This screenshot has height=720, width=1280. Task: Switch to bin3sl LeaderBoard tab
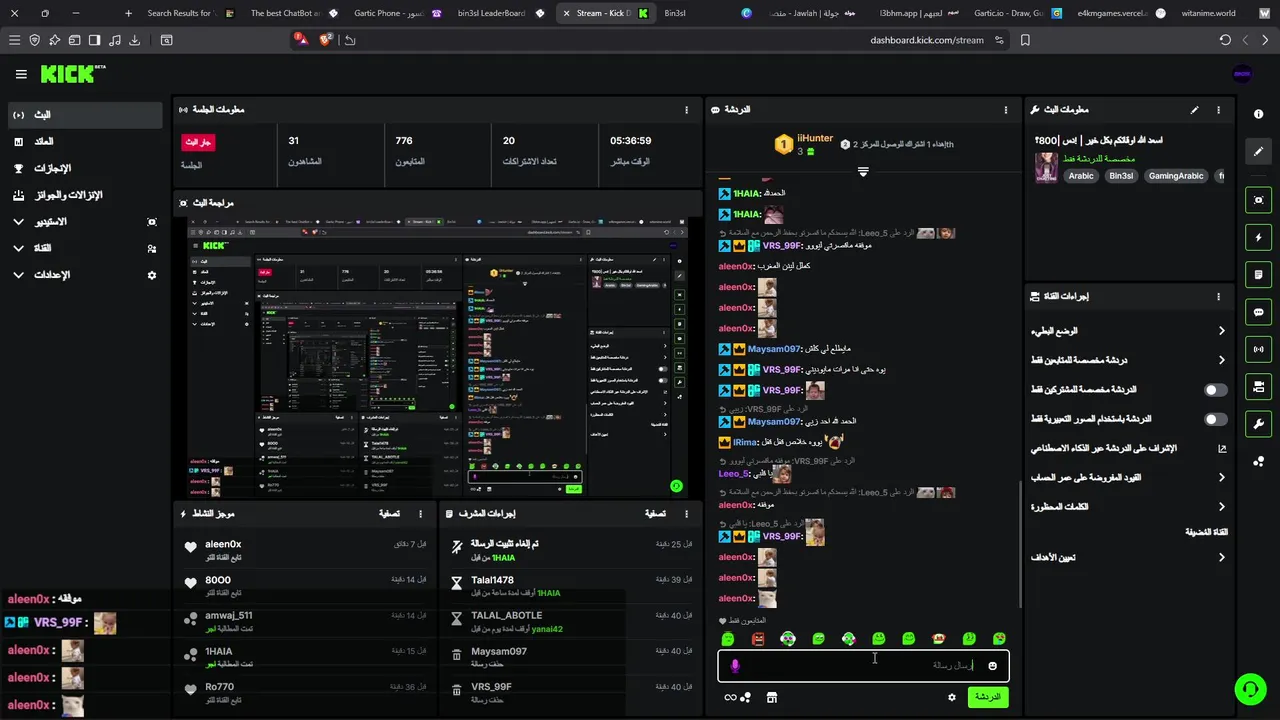coord(500,13)
